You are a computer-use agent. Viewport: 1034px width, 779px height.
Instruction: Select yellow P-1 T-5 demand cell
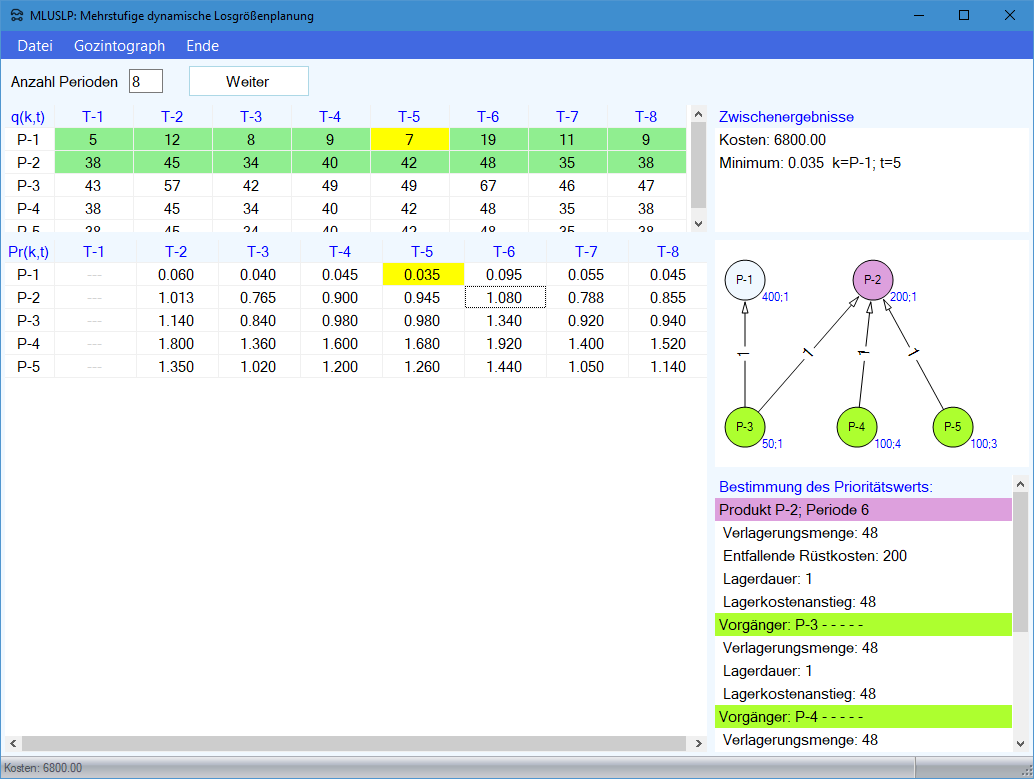[409, 140]
